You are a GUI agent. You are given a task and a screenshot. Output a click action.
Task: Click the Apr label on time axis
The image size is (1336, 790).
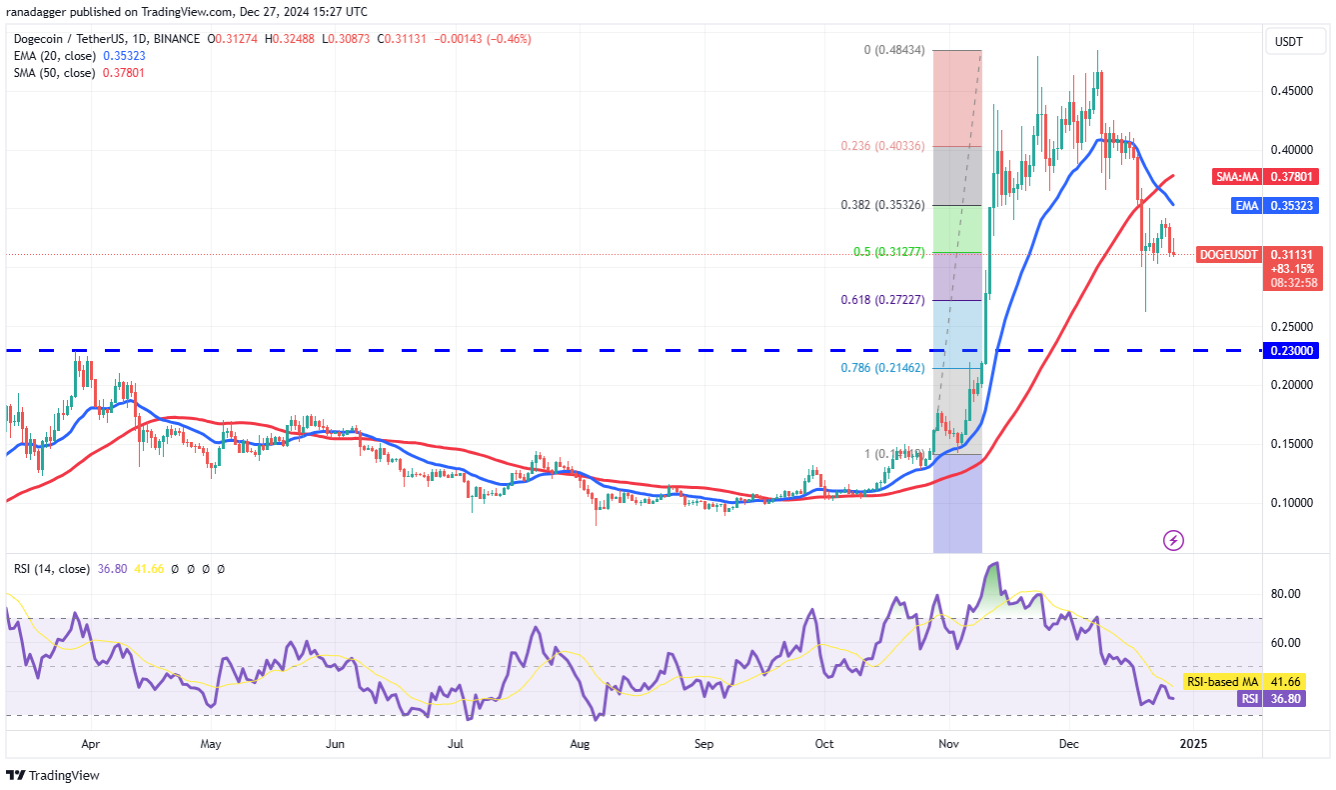(90, 745)
